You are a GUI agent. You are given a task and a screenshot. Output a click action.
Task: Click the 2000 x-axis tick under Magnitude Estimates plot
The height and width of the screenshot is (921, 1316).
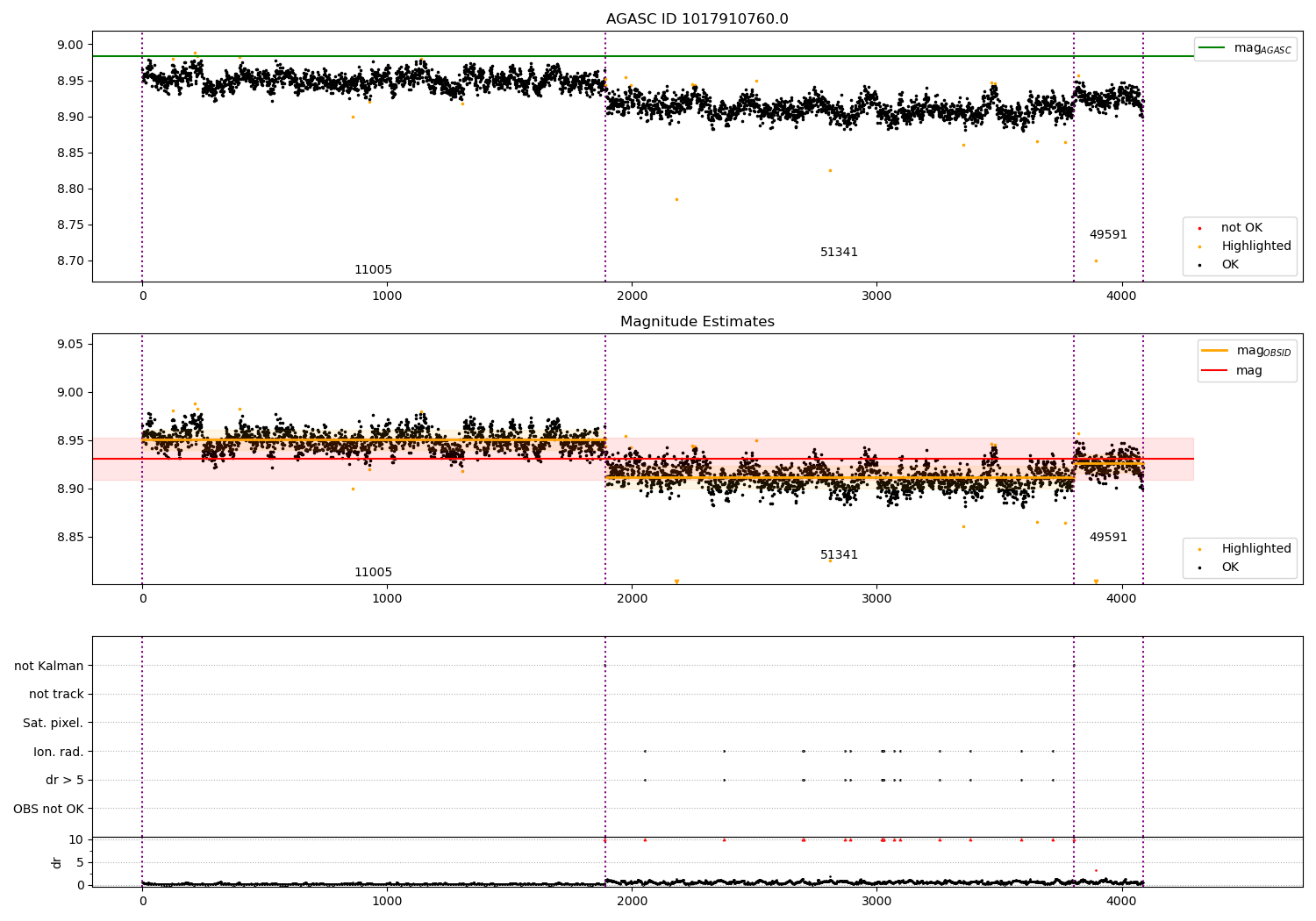tap(632, 599)
